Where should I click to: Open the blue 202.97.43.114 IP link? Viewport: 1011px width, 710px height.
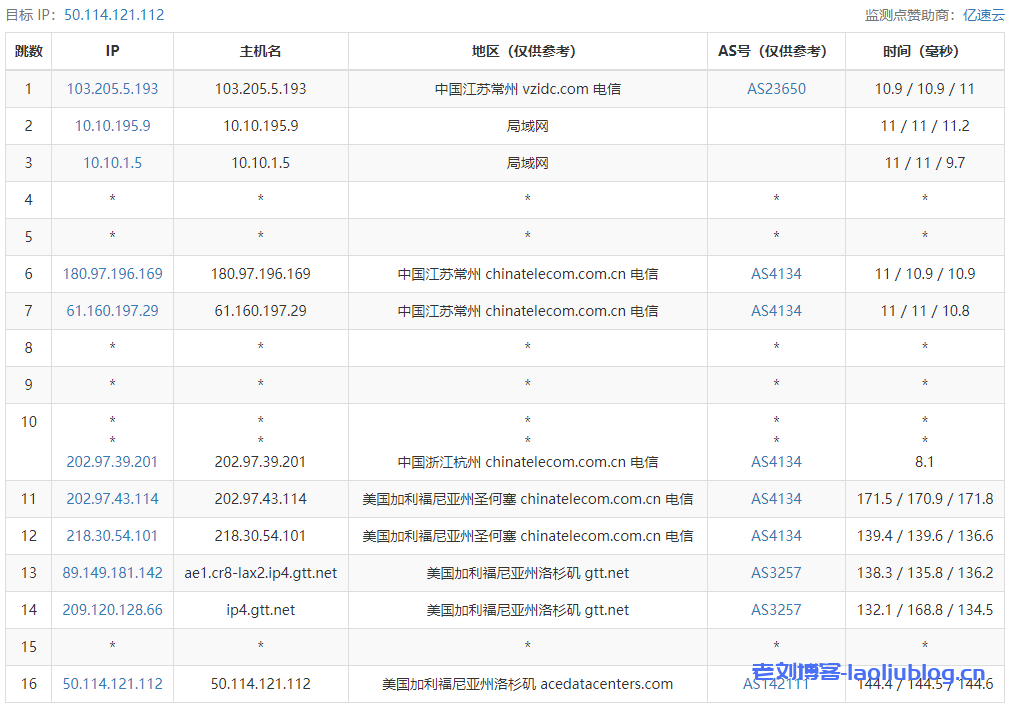tap(112, 499)
